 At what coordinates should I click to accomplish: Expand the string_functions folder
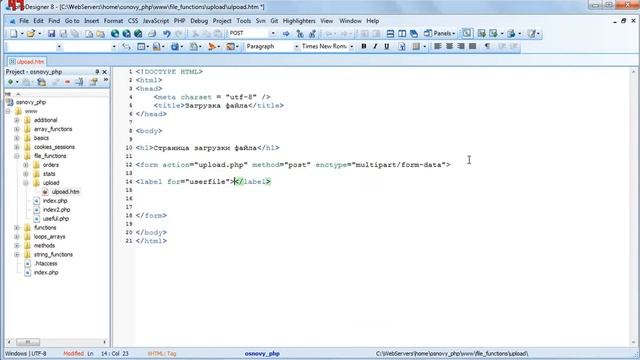point(17,255)
